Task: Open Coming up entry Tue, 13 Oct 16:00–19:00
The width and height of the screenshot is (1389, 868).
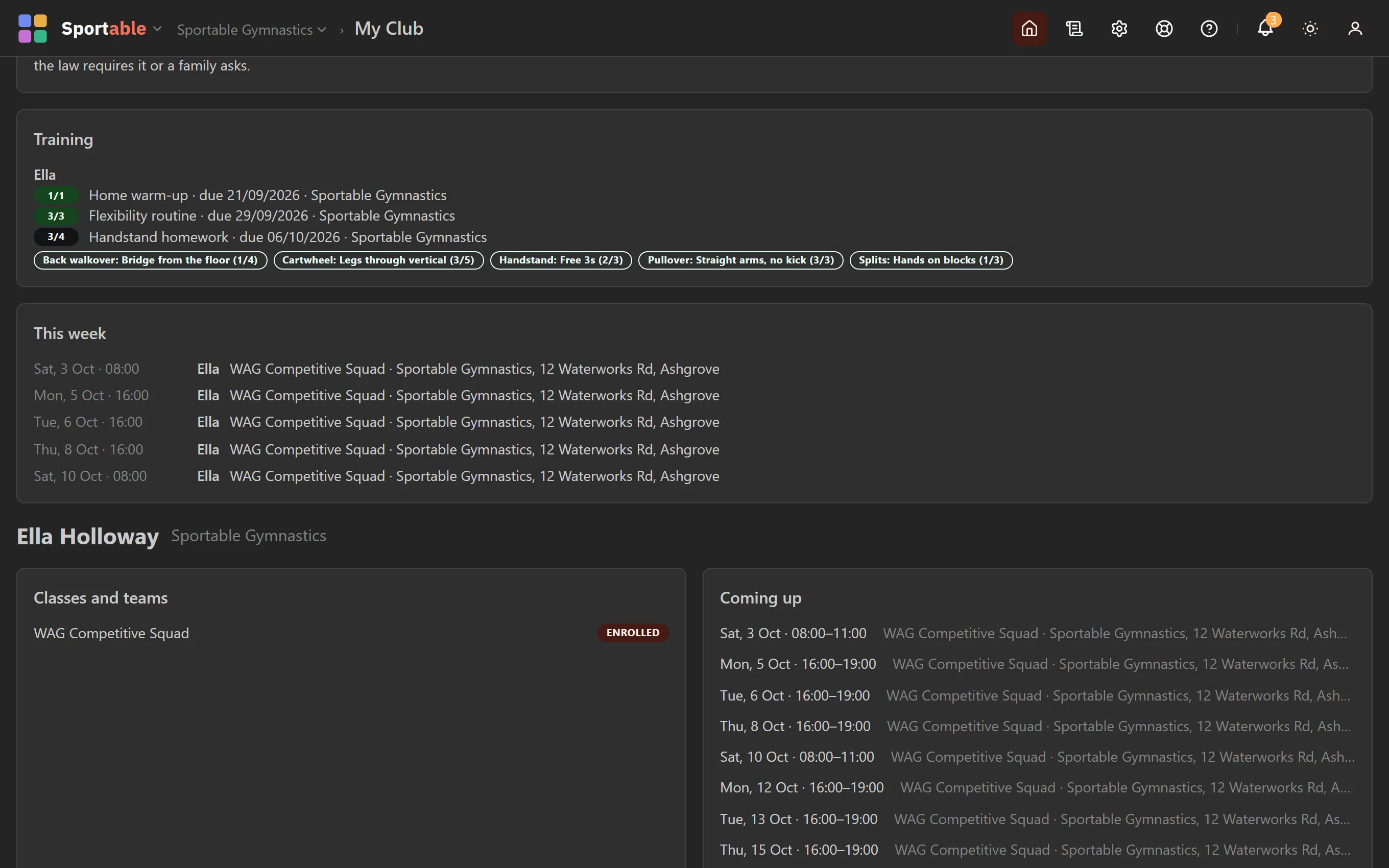Action: click(x=1037, y=819)
